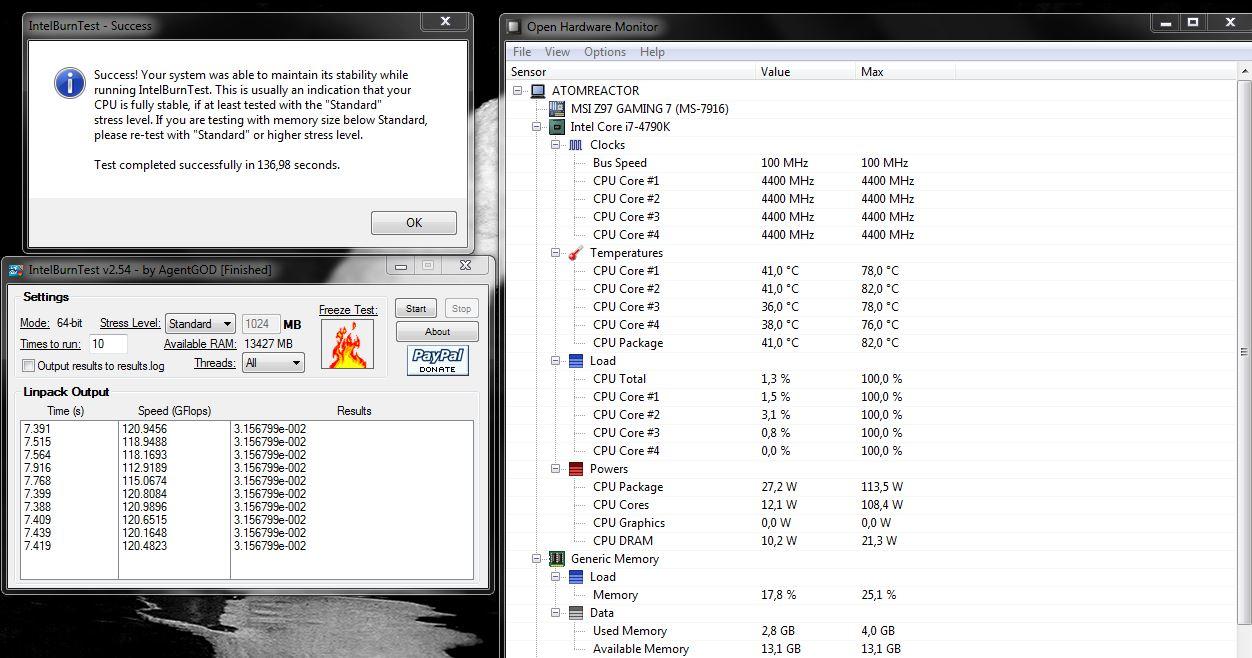Click the Clocks waveform icon

576,145
